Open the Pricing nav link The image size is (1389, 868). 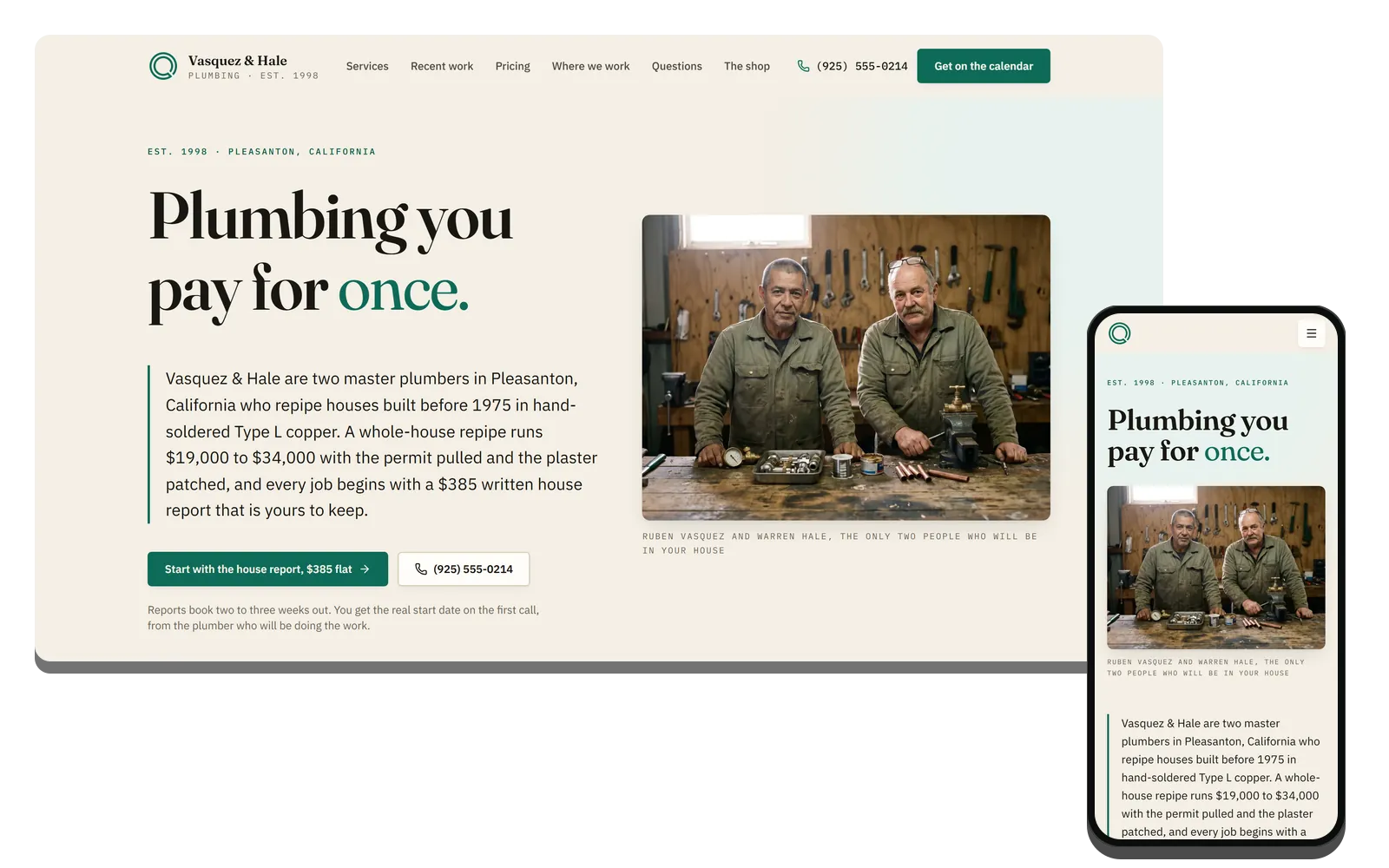(513, 66)
